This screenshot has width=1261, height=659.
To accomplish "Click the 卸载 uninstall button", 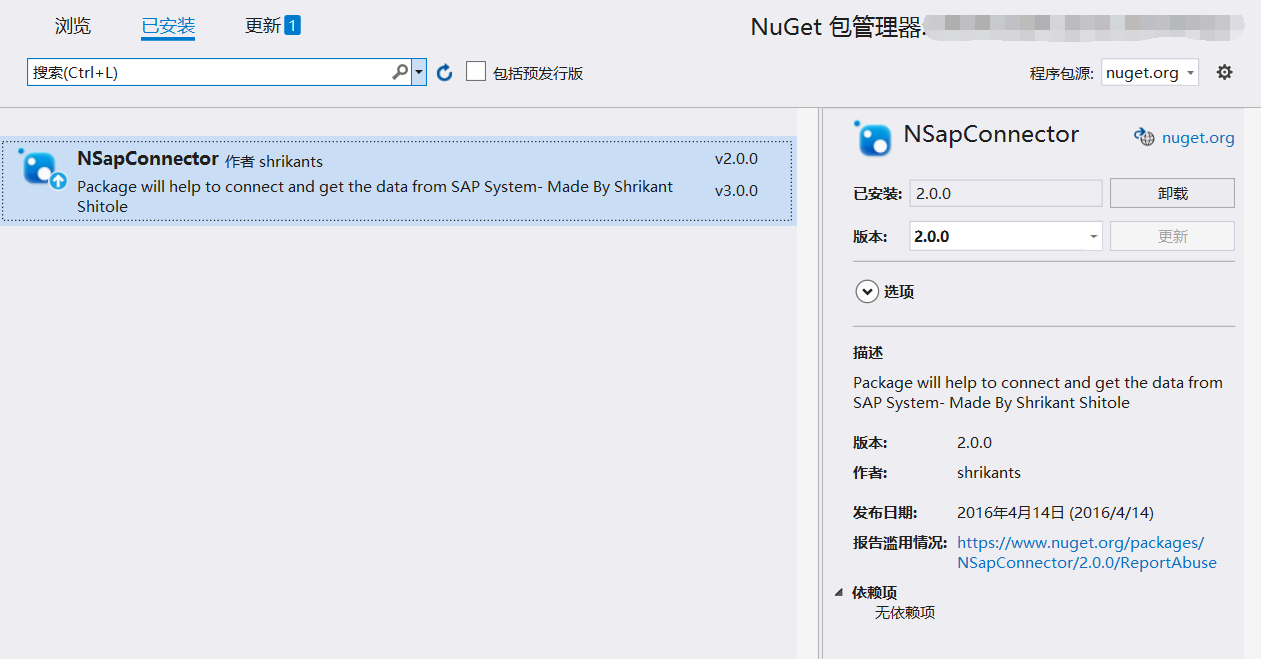I will point(1172,193).
